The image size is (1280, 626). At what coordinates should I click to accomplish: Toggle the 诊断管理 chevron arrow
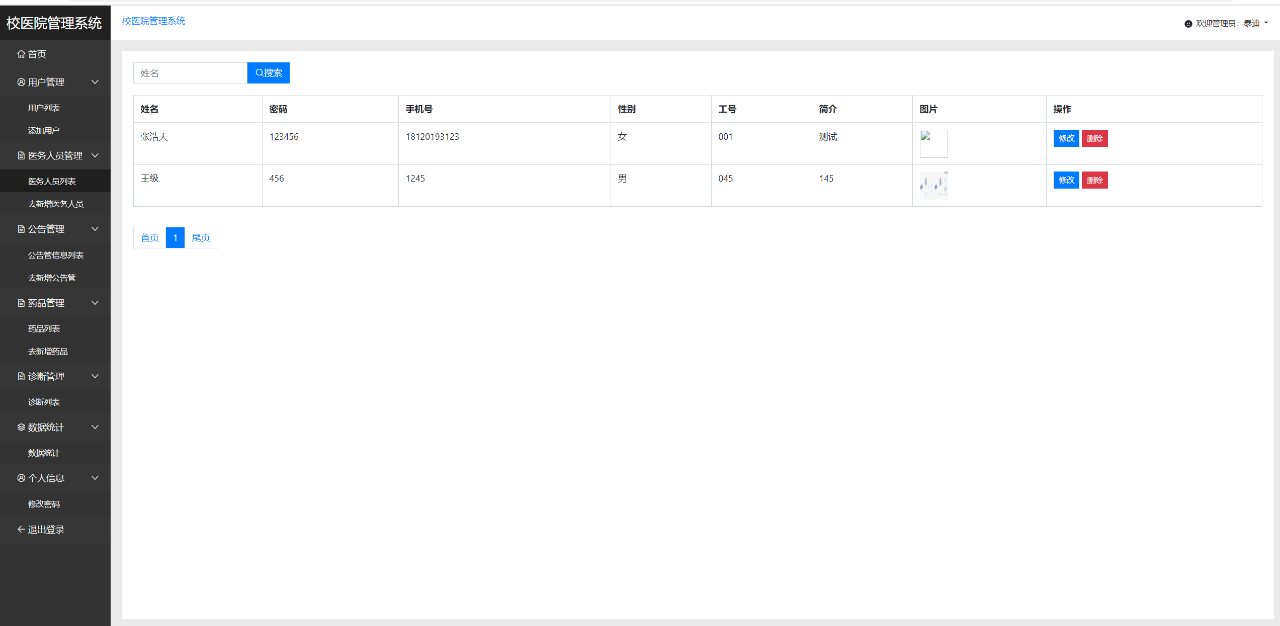95,376
